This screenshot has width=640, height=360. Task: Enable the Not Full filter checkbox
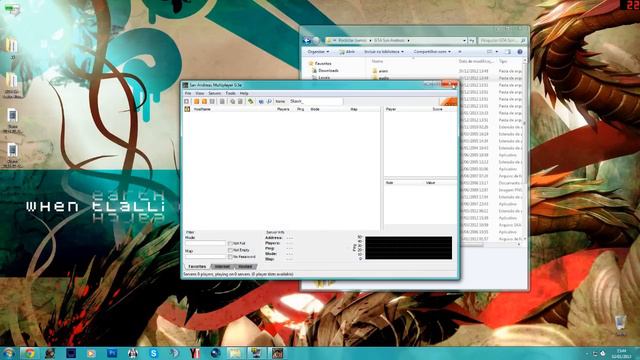pyautogui.click(x=230, y=244)
